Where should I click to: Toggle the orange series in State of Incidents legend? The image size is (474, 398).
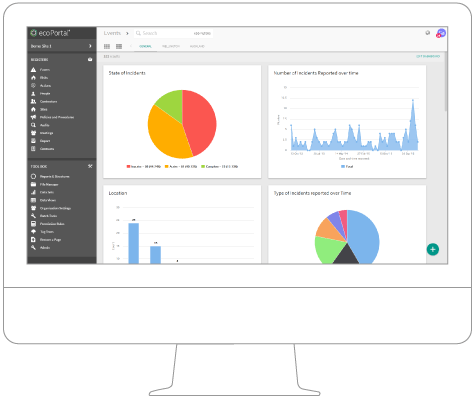181,166
